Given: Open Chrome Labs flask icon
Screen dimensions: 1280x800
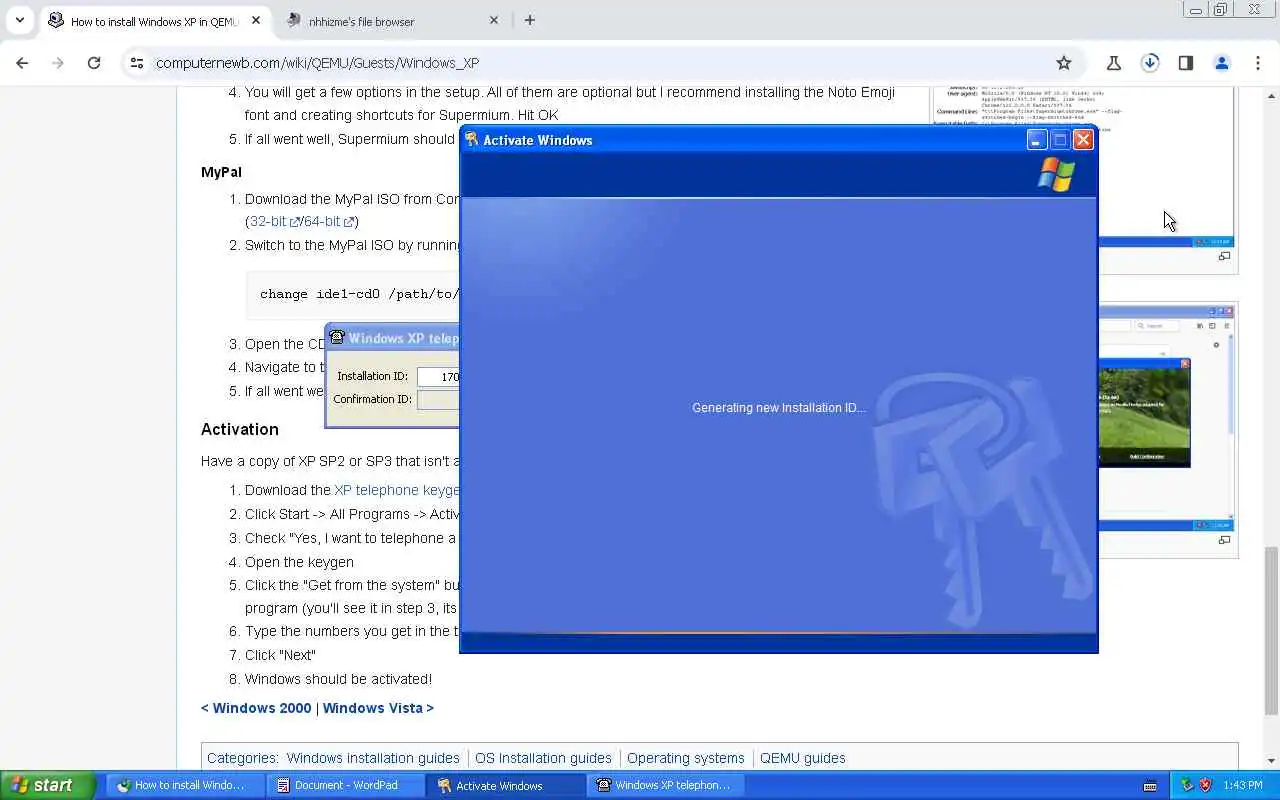Looking at the screenshot, I should click(1114, 62).
